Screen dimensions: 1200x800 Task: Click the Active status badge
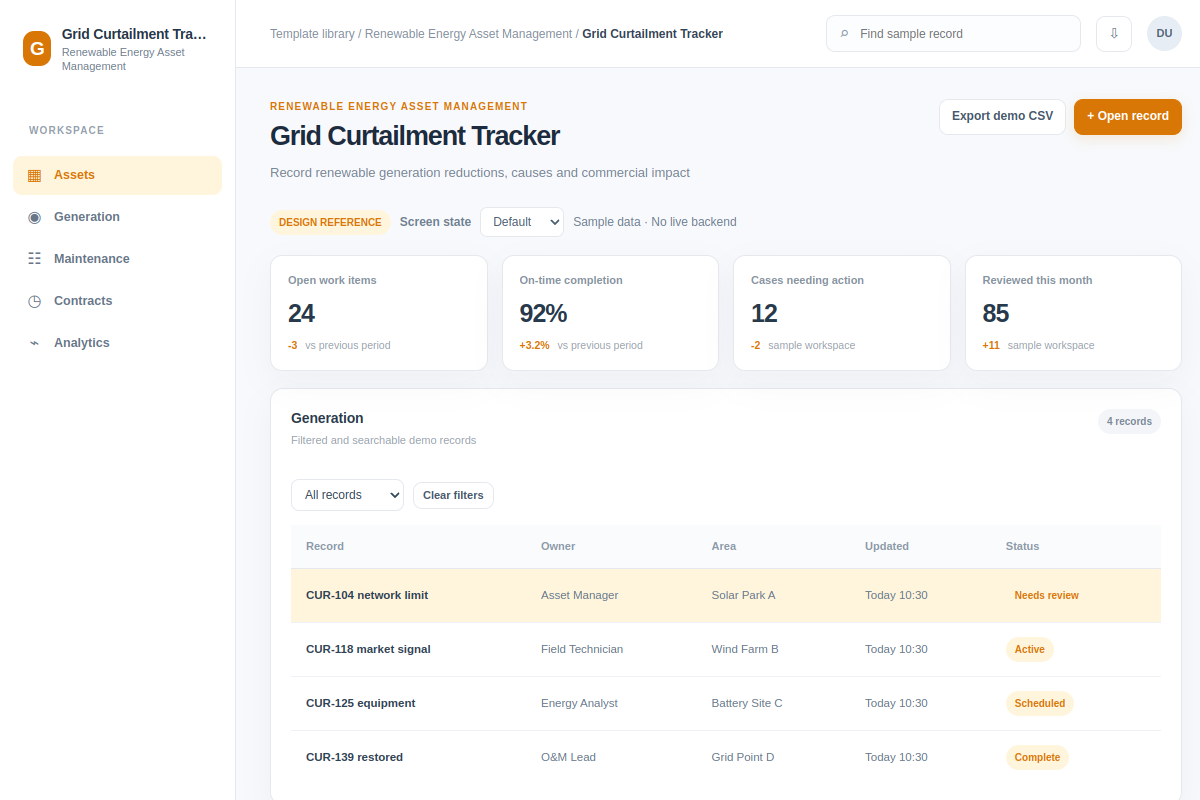pos(1029,650)
